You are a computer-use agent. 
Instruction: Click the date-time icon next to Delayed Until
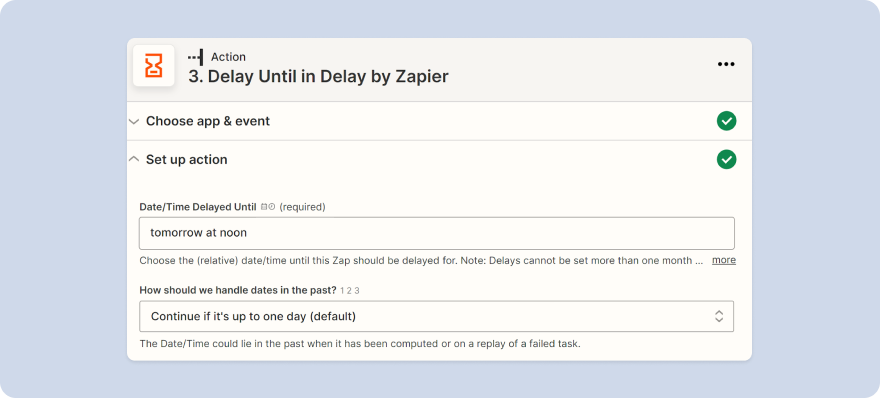coord(268,207)
